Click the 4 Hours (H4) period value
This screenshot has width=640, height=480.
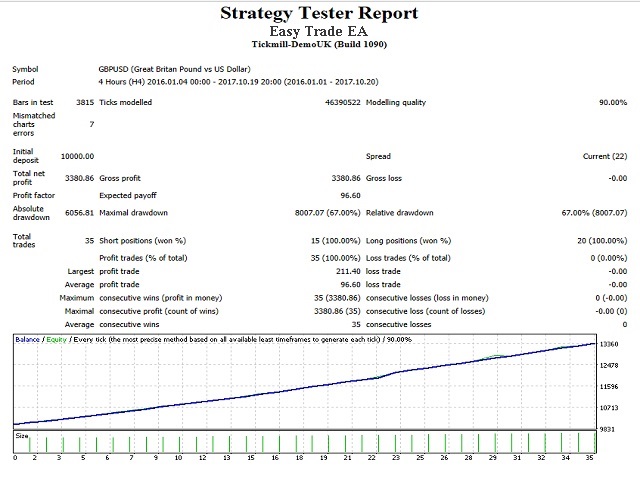pos(238,82)
